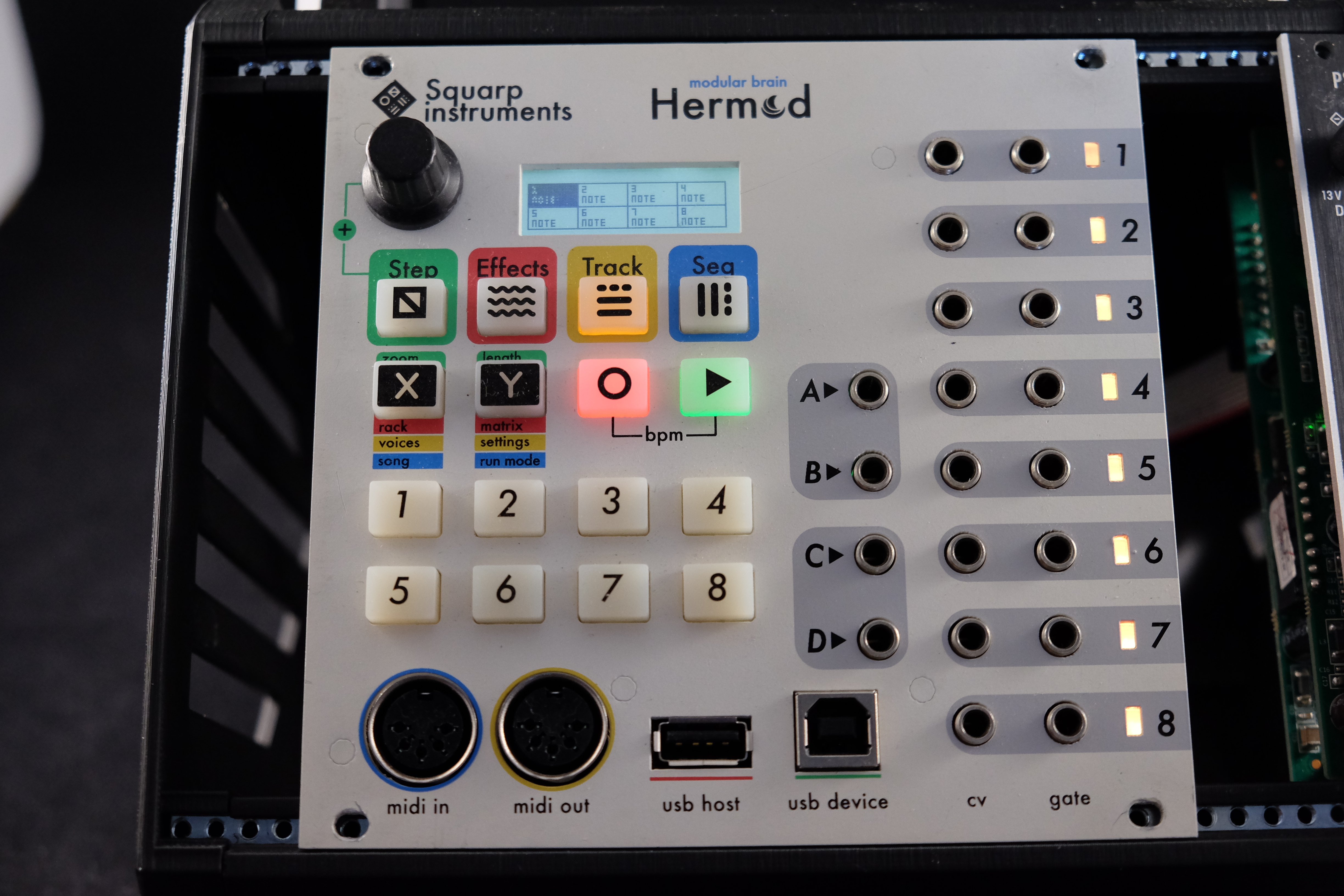Click the CV output jack for channel 2
Screen dimensions: 1344x896
pyautogui.click(x=949, y=231)
